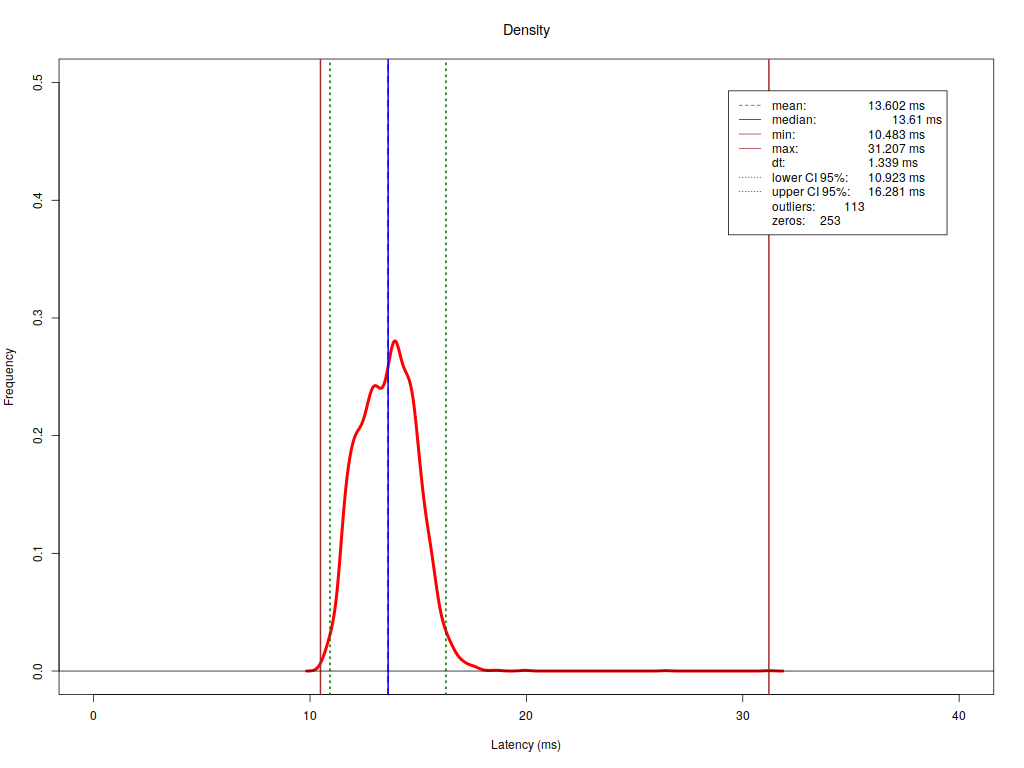Click the Density plot title
The height and width of the screenshot is (768, 1024).
tap(526, 30)
